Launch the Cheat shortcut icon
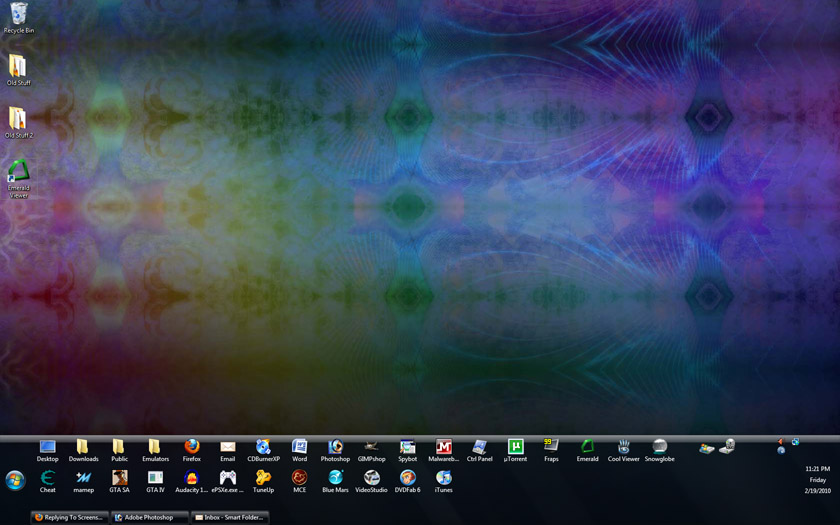 48,482
